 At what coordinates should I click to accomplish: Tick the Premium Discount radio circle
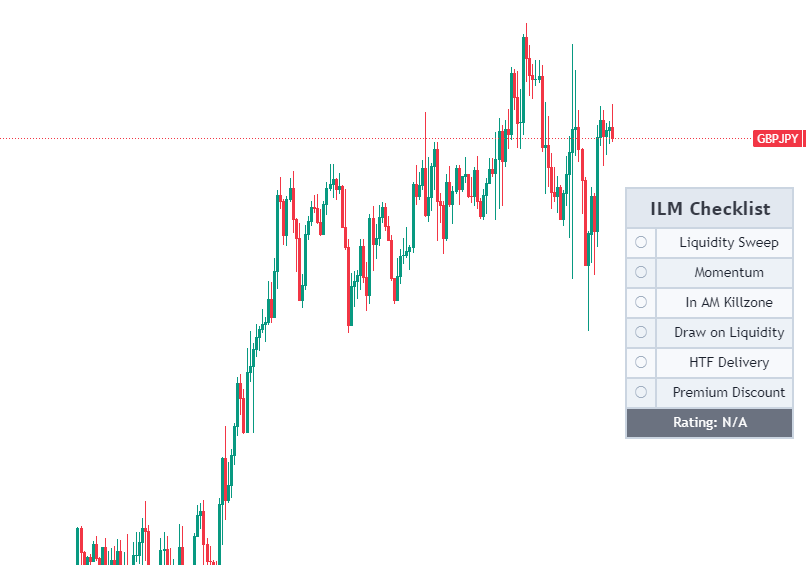pyautogui.click(x=641, y=392)
